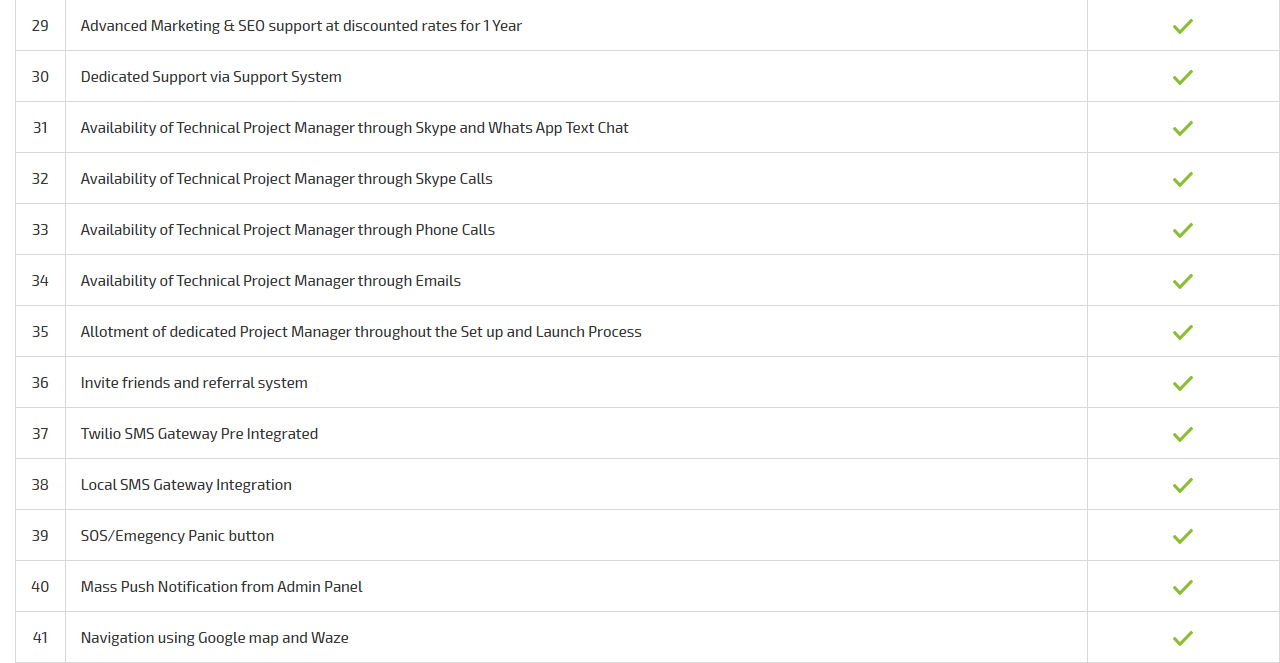This screenshot has width=1280, height=663.
Task: Click the text 'Dedicated Support via Support System'
Action: pyautogui.click(x=211, y=77)
